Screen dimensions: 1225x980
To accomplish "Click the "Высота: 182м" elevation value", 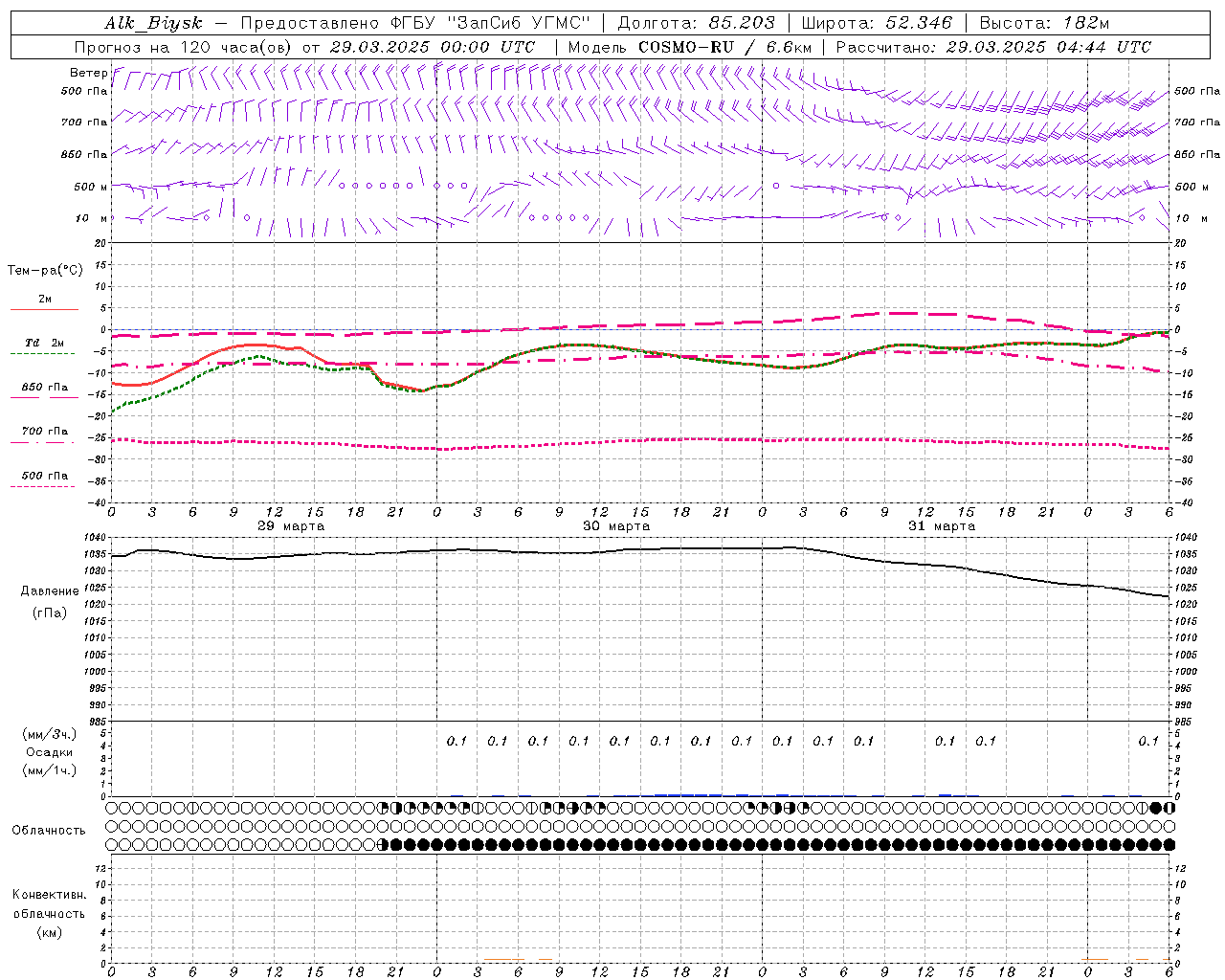I will (1044, 23).
